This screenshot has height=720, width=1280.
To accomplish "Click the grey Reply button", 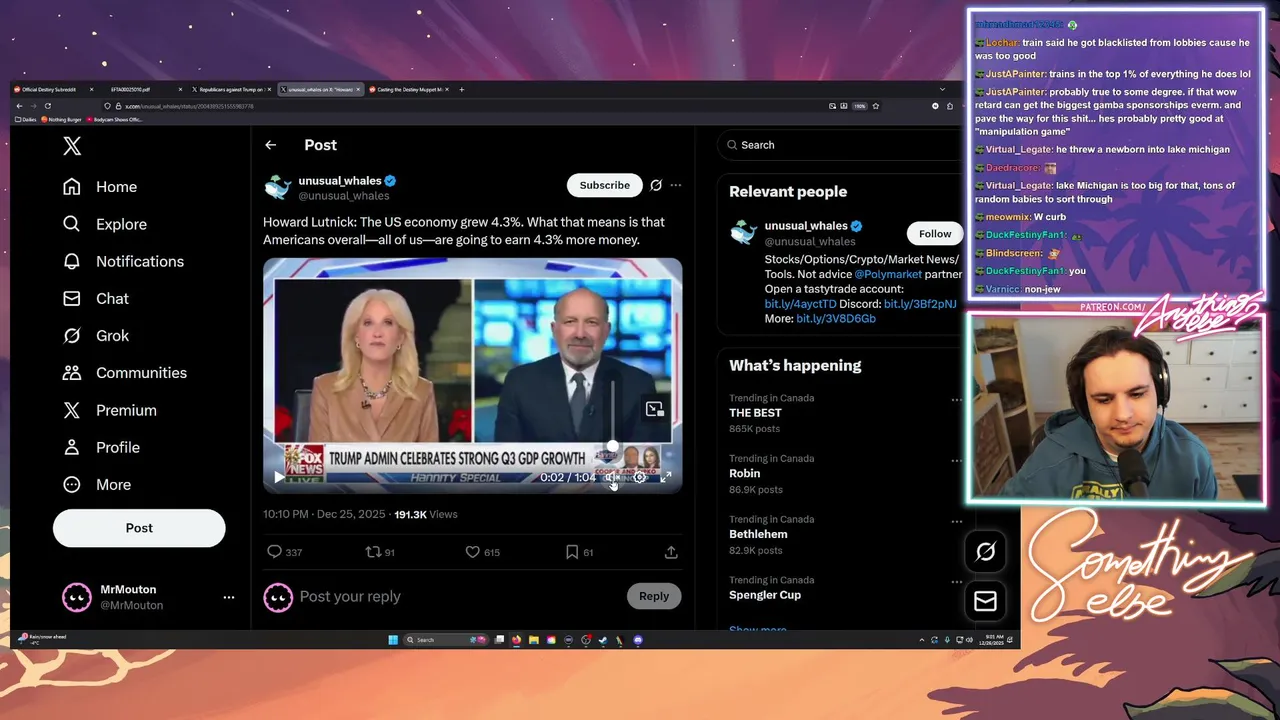I will (x=654, y=596).
